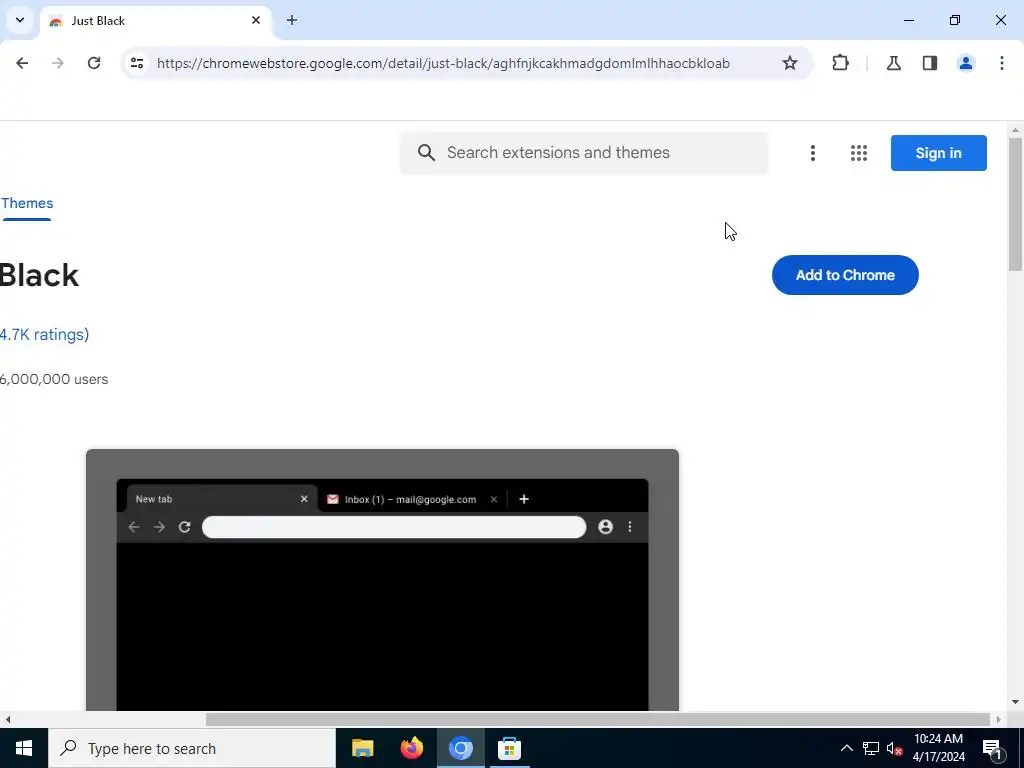The image size is (1024, 768).
Task: Open the 4.7K ratings link
Action: (x=44, y=334)
